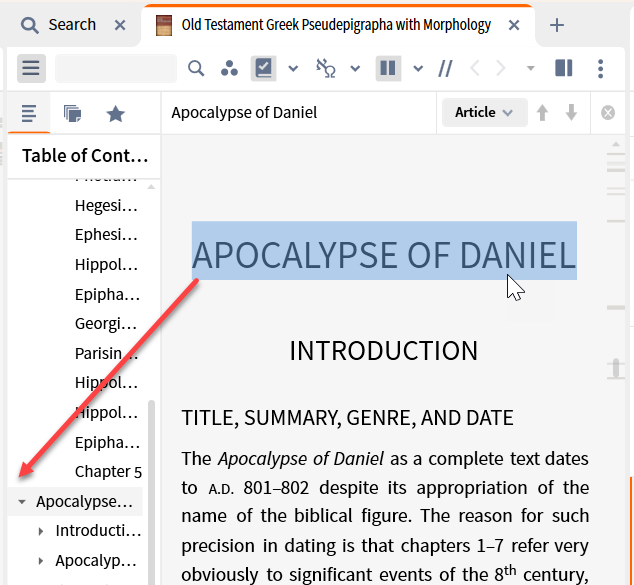This screenshot has width=634, height=585.
Task: Select Georgi… entry in contents
Action: pyautogui.click(x=106, y=324)
